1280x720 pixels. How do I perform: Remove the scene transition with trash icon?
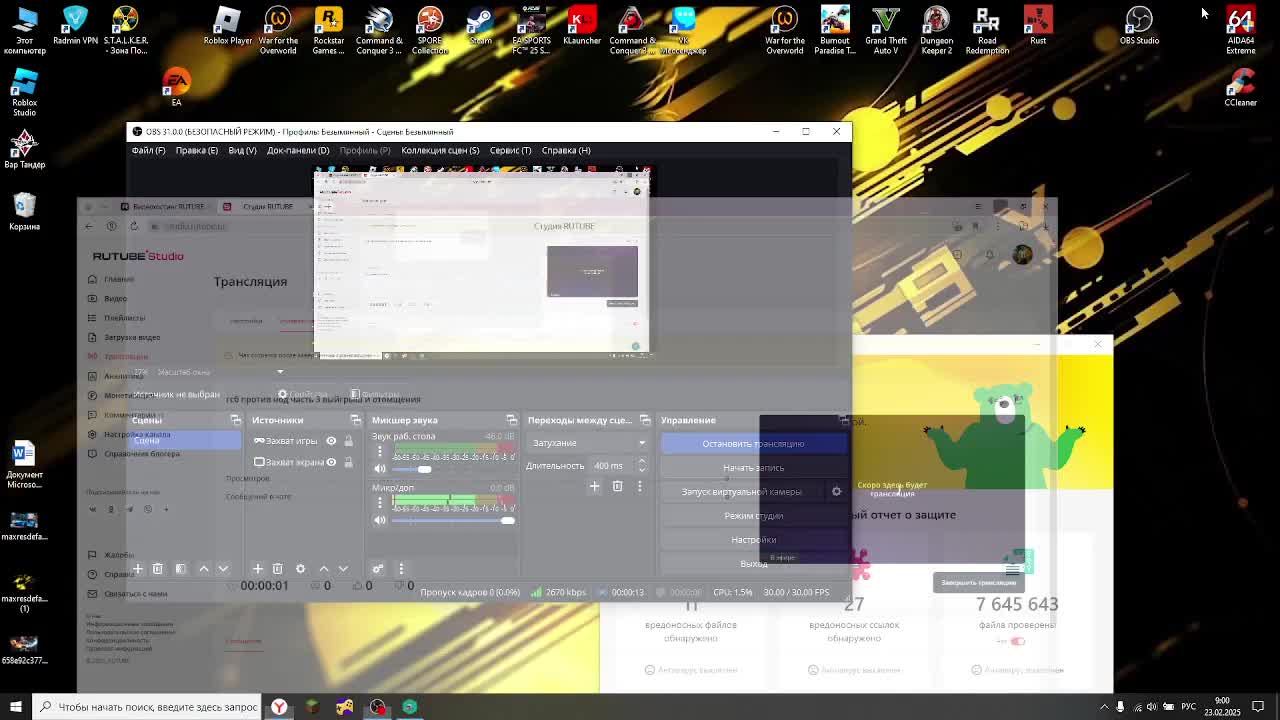[617, 486]
